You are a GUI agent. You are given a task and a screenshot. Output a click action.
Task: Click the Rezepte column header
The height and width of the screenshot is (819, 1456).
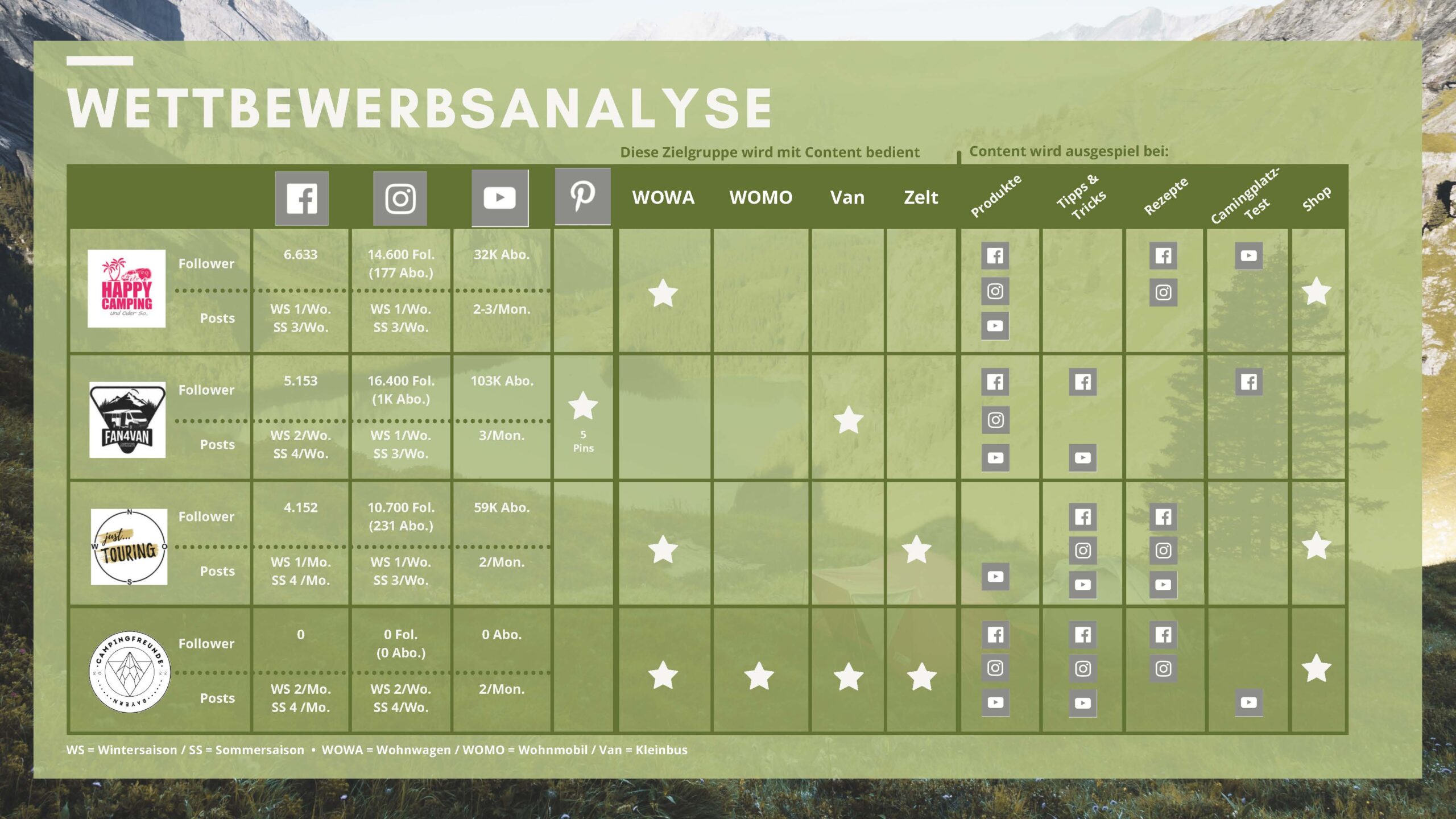[x=1166, y=196]
